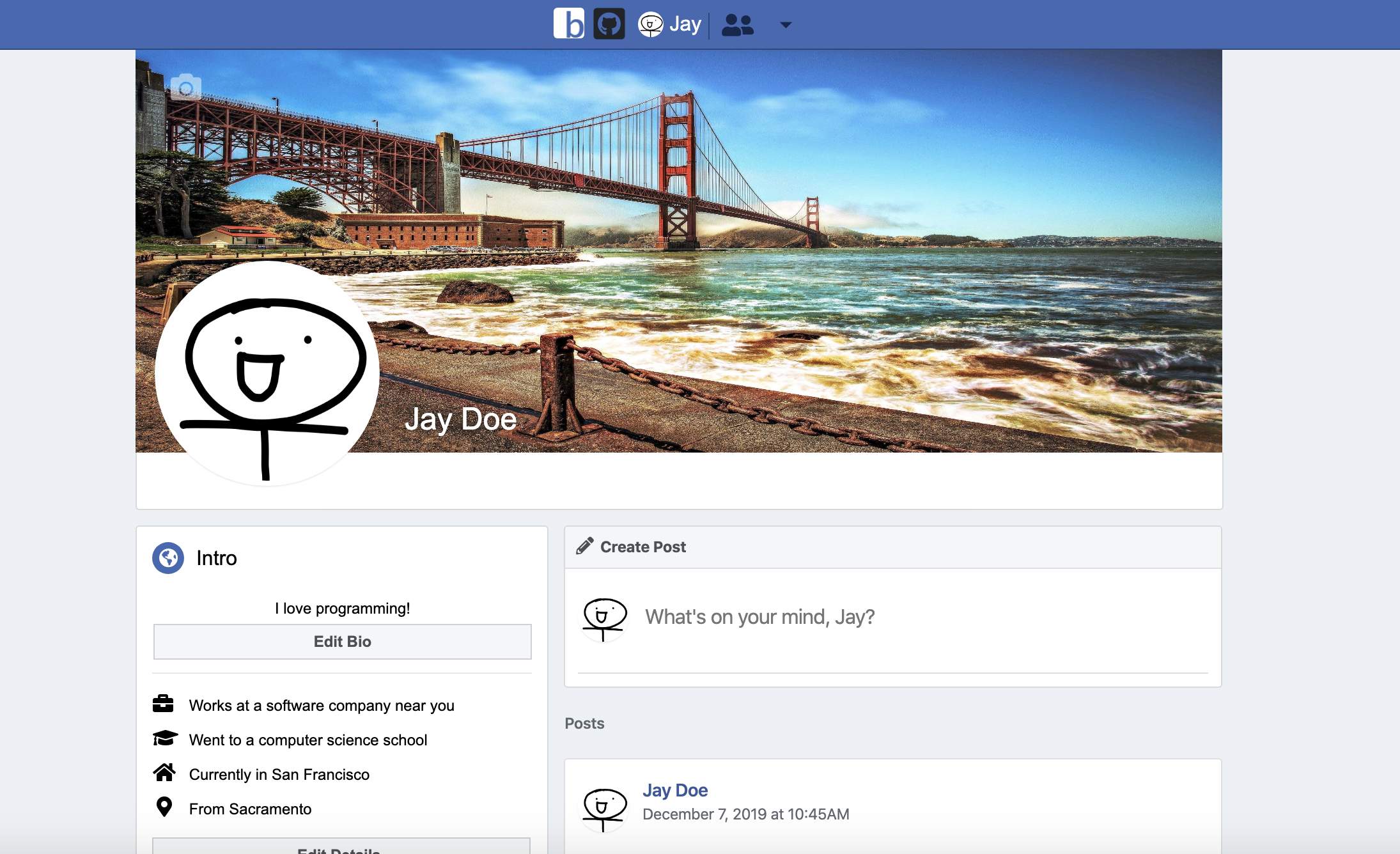Click the graduation cap icon for education

point(164,739)
